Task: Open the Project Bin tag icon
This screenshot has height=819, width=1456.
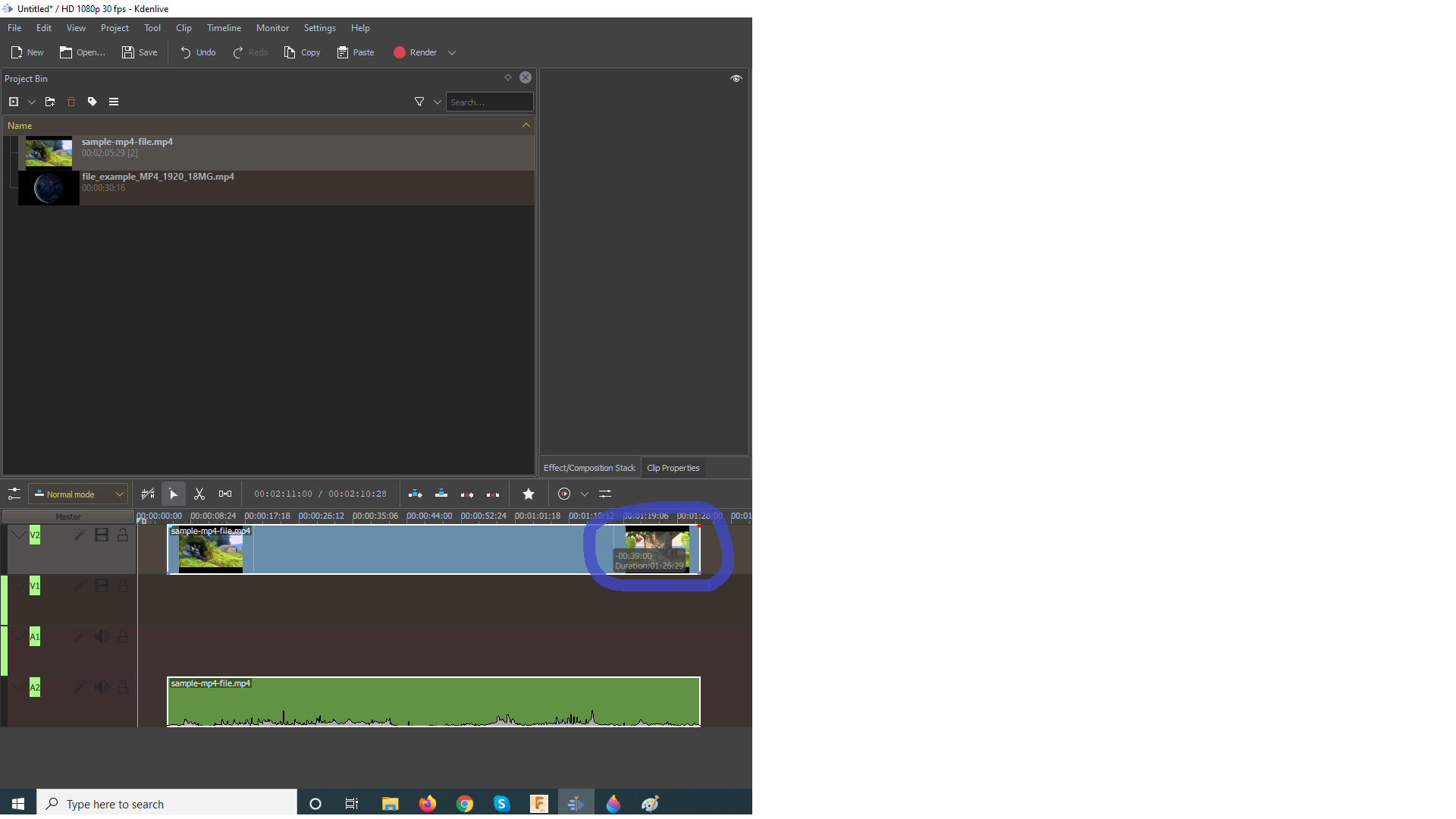Action: pyautogui.click(x=93, y=102)
